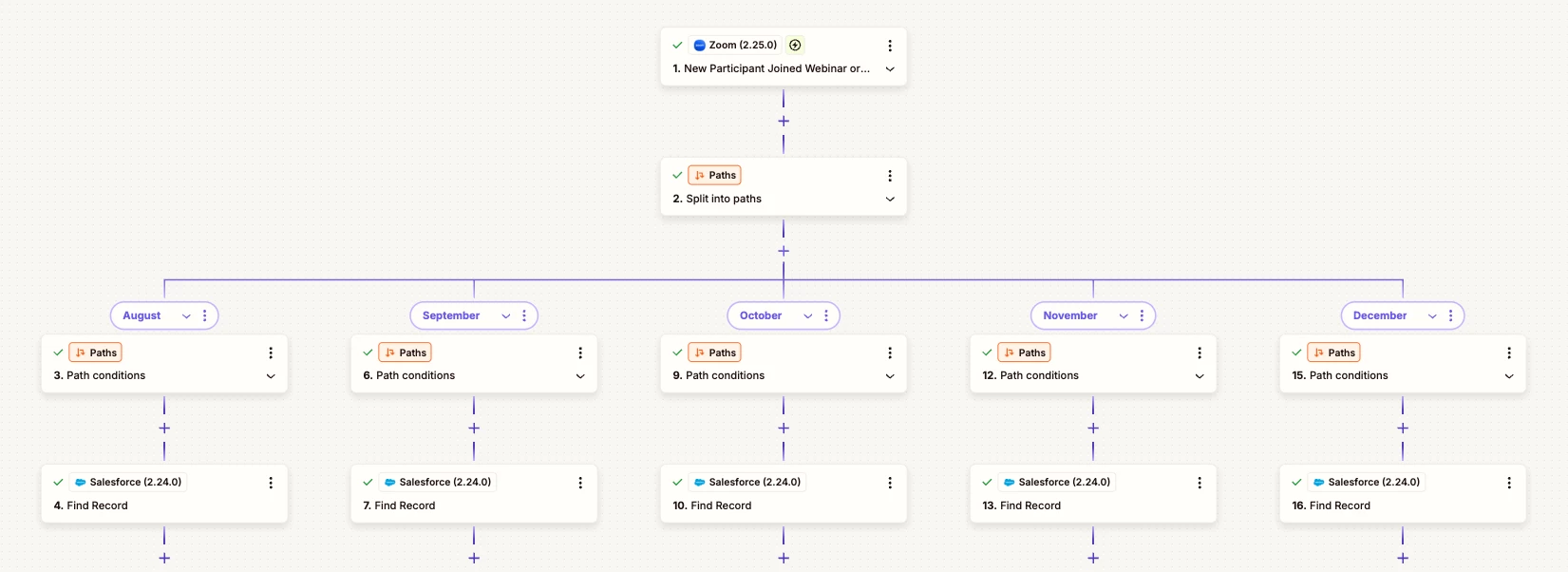The width and height of the screenshot is (1568, 572).
Task: Add a step between steps 3 and 4
Action: point(164,428)
